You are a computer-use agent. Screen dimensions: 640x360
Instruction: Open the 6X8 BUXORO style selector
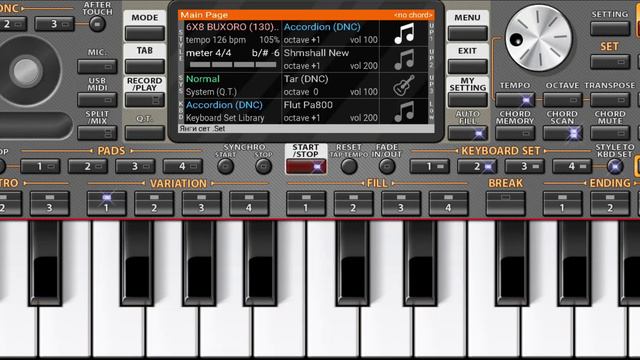click(x=232, y=27)
